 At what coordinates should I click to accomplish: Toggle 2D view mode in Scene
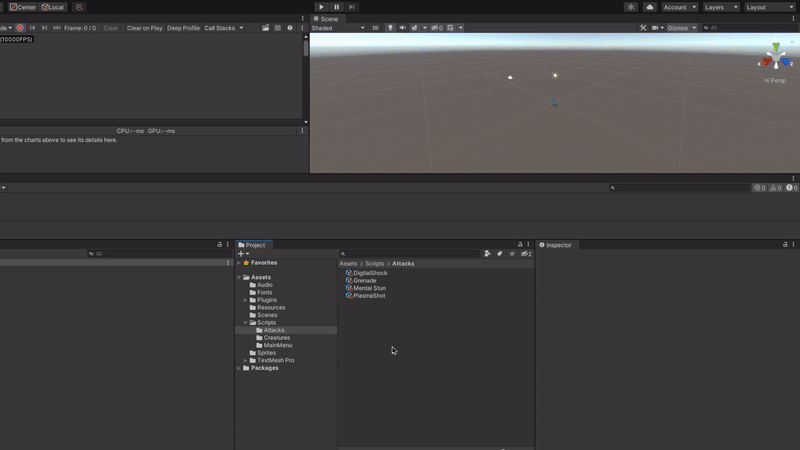point(375,28)
